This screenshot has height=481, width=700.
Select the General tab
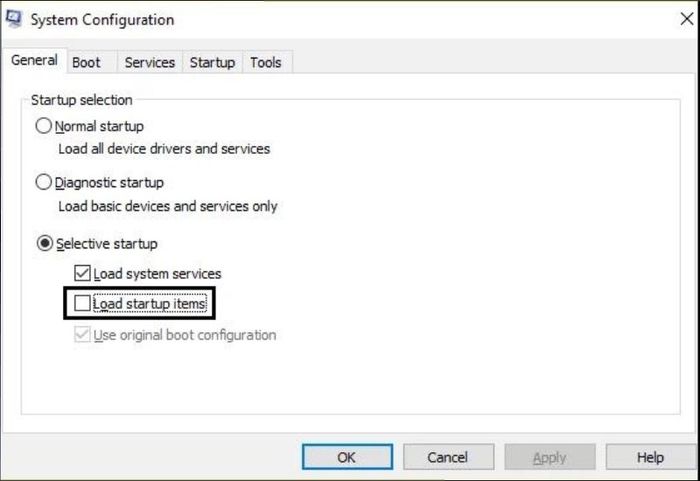34,60
